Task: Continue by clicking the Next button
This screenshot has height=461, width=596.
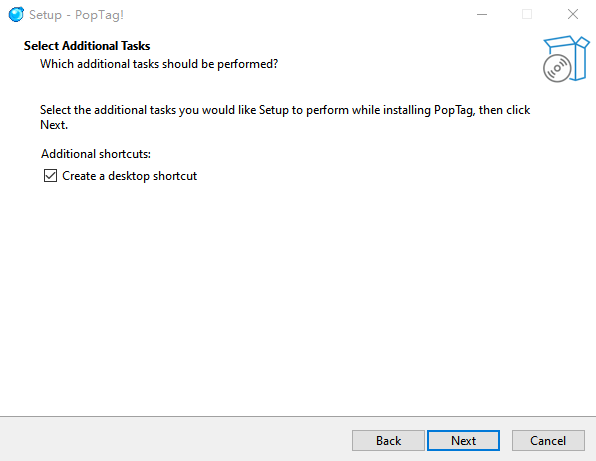Action: (463, 440)
